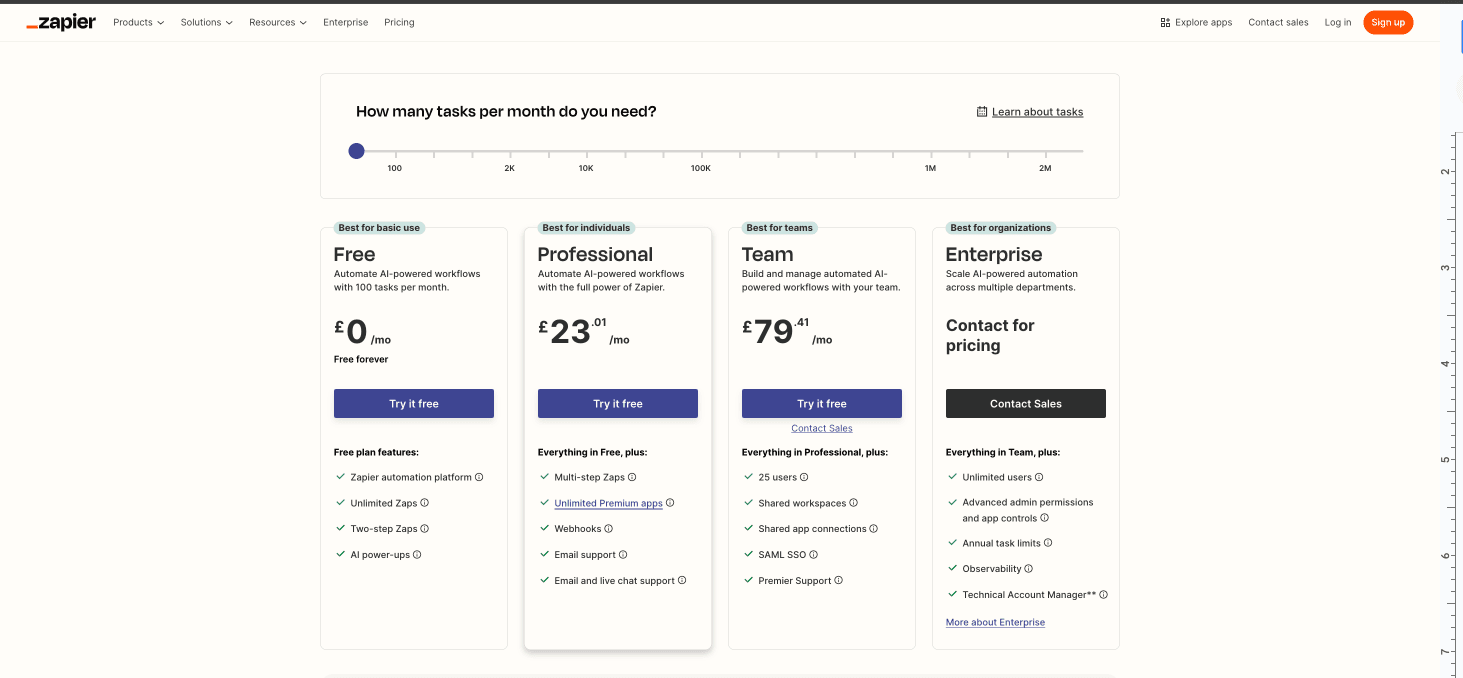This screenshot has height=678, width=1463.
Task: Open Contact Sales link under Team plan
Action: [822, 428]
